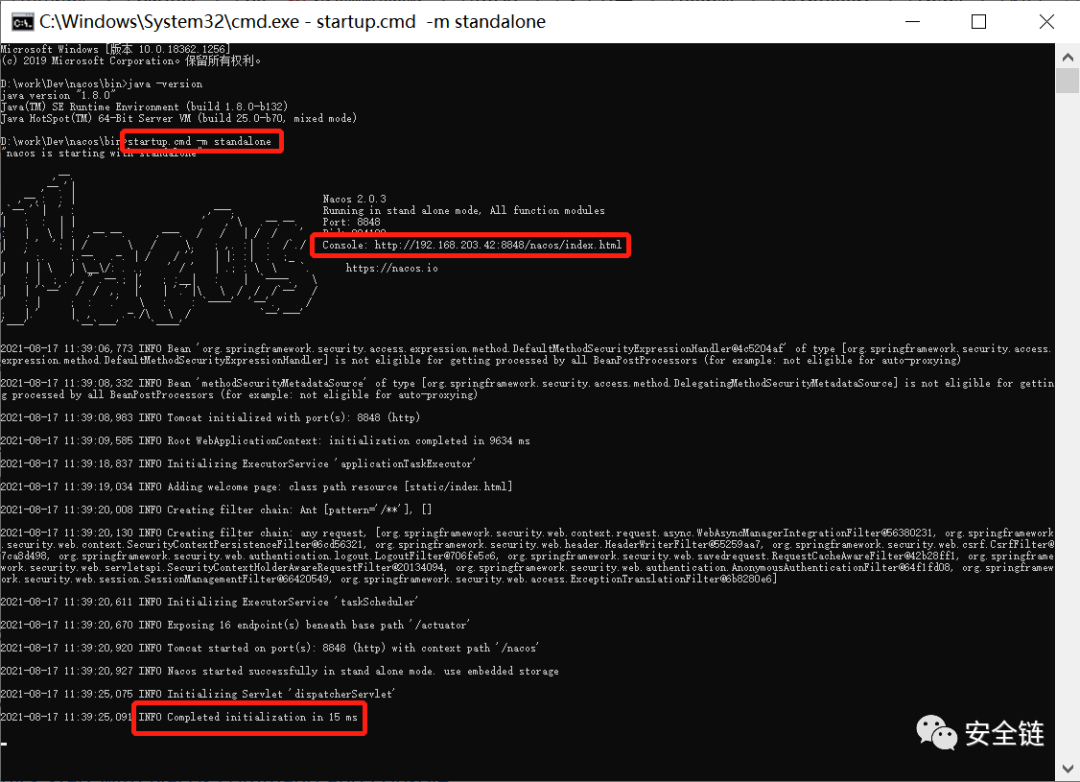Click the 'java -version' command line

point(102,84)
